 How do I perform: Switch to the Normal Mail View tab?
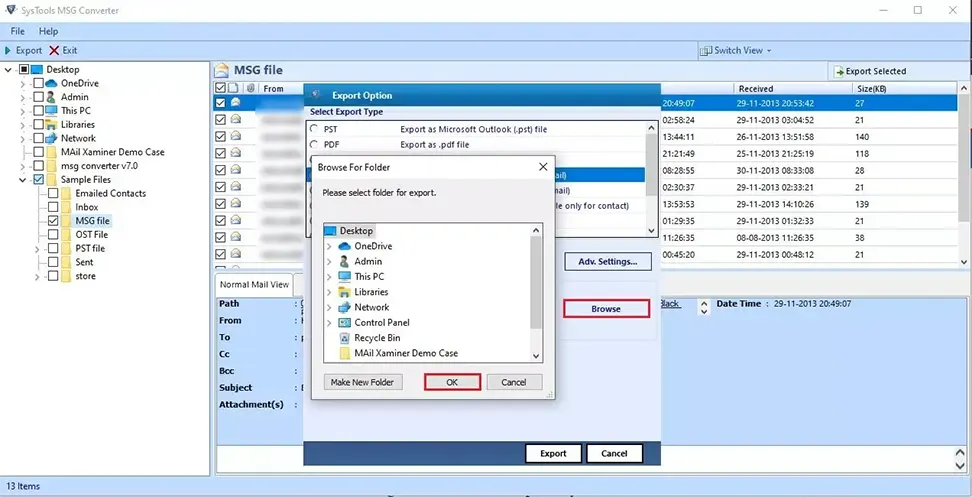coord(254,284)
